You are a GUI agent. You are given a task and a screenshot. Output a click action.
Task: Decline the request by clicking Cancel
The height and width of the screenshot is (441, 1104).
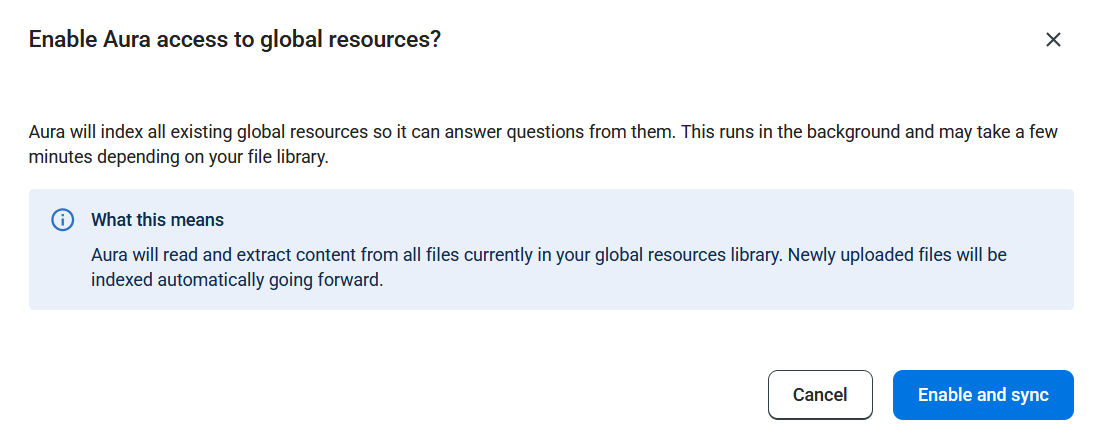[820, 395]
